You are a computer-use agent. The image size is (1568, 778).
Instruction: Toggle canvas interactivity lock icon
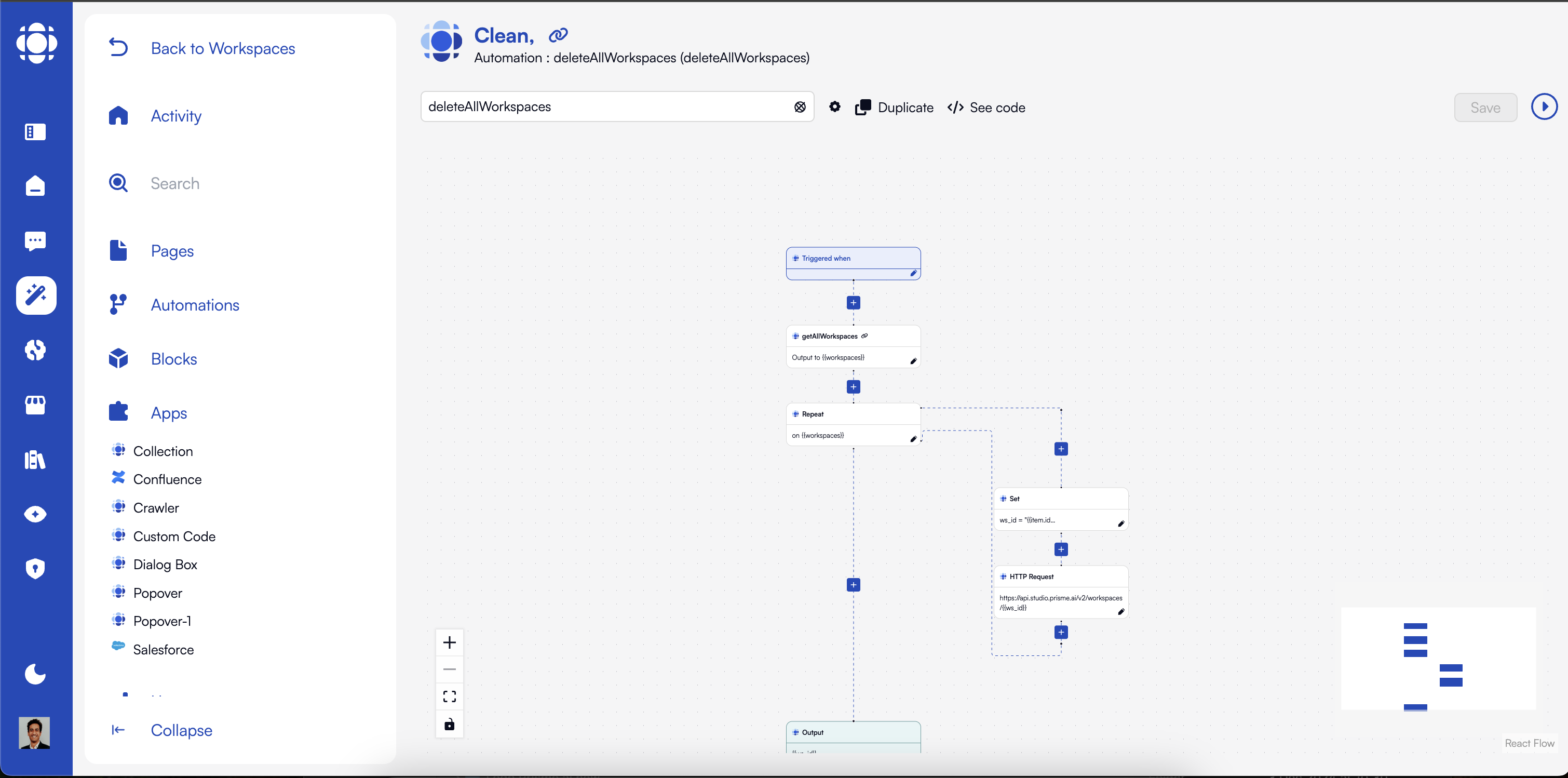click(x=449, y=724)
